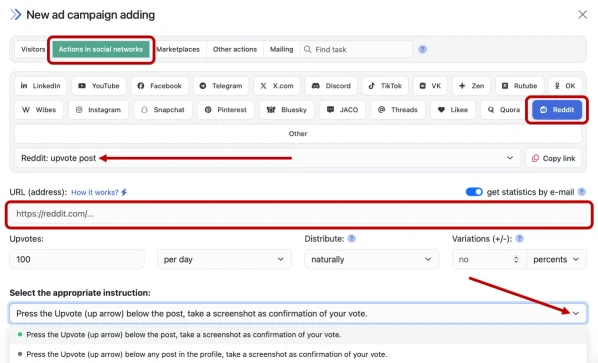
Task: Copy link to this task
Action: [x=554, y=158]
